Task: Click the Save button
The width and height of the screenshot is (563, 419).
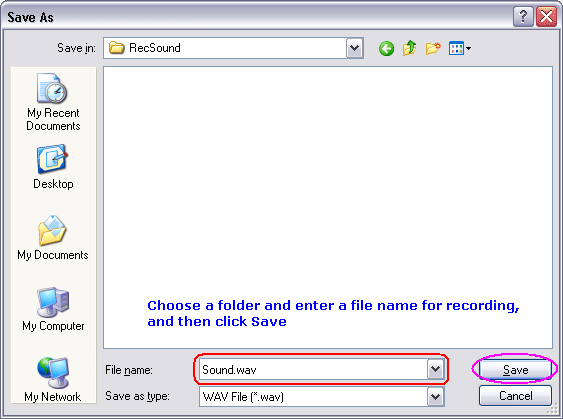Action: pyautogui.click(x=515, y=369)
